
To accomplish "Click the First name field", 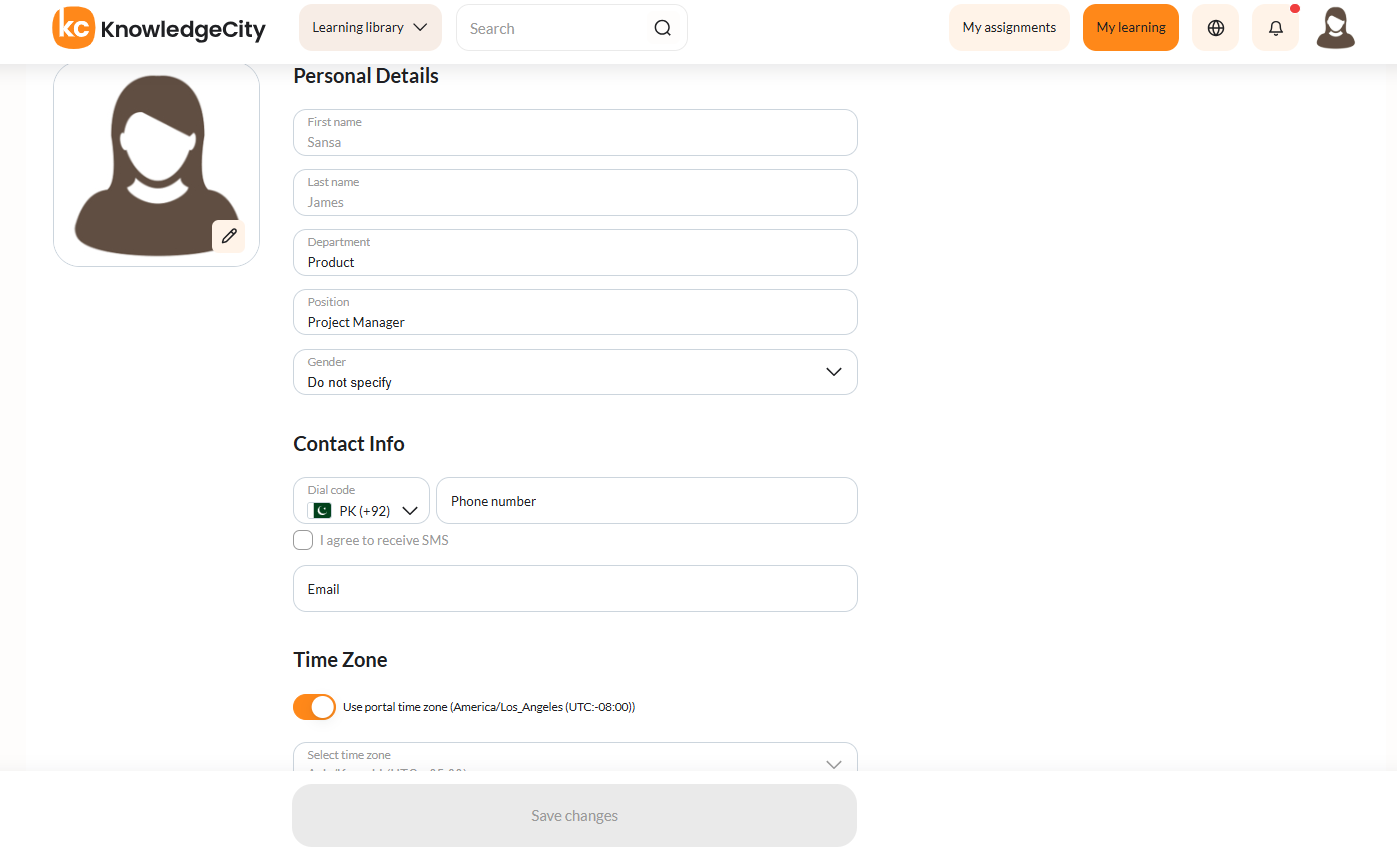I will coord(575,132).
